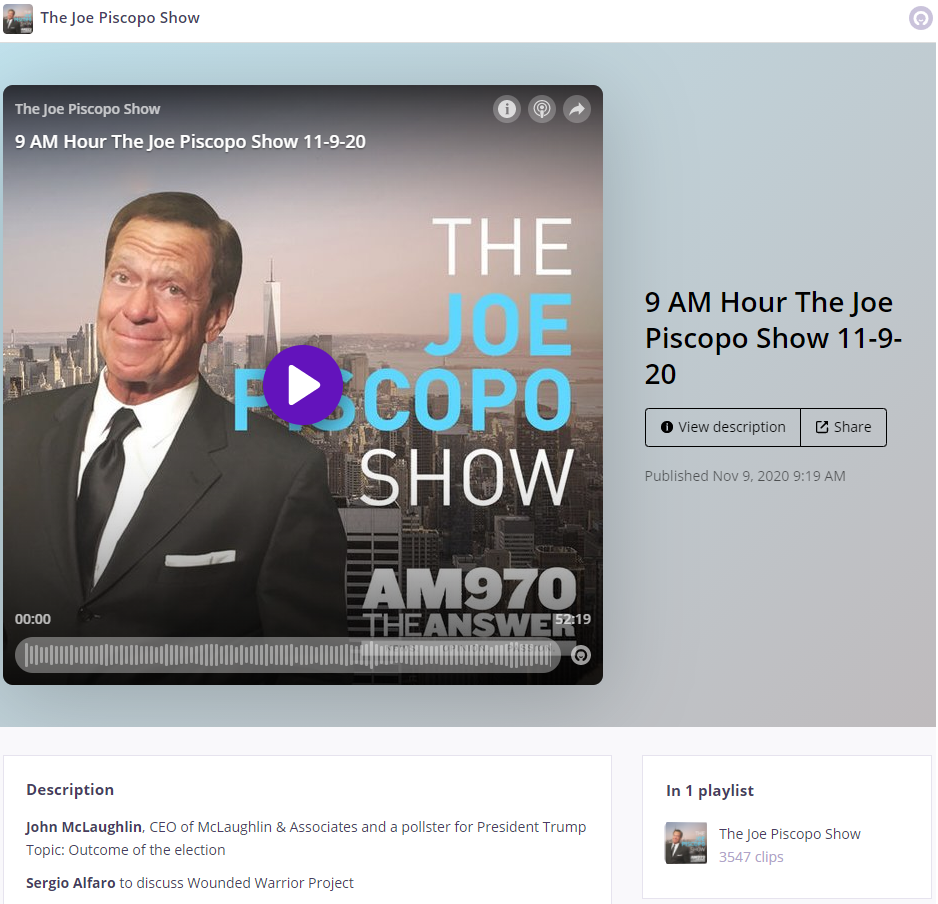Play the 9 AM Hour episode
This screenshot has height=904, width=938.
tap(305, 385)
